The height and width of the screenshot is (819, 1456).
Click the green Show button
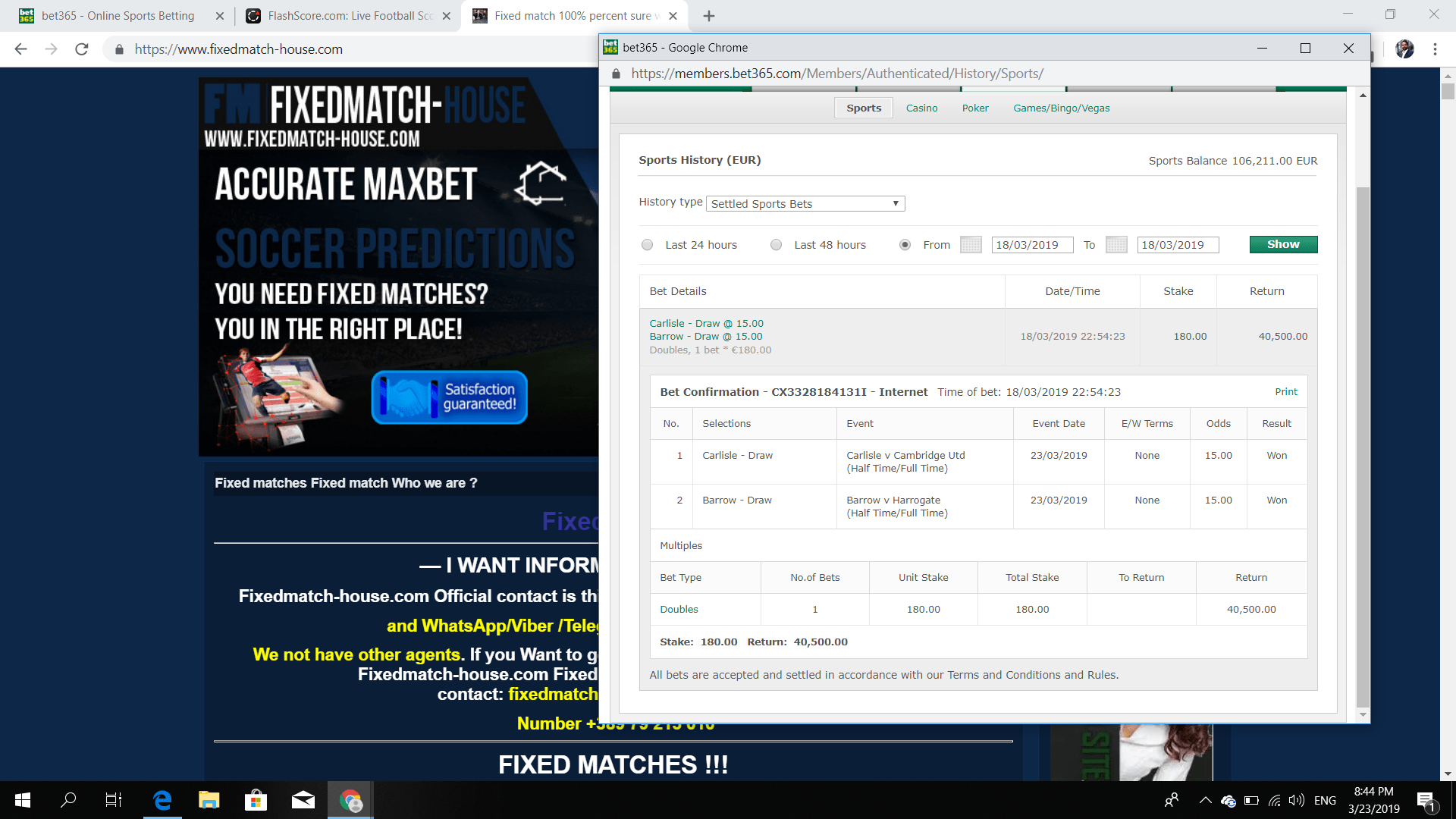[1283, 244]
